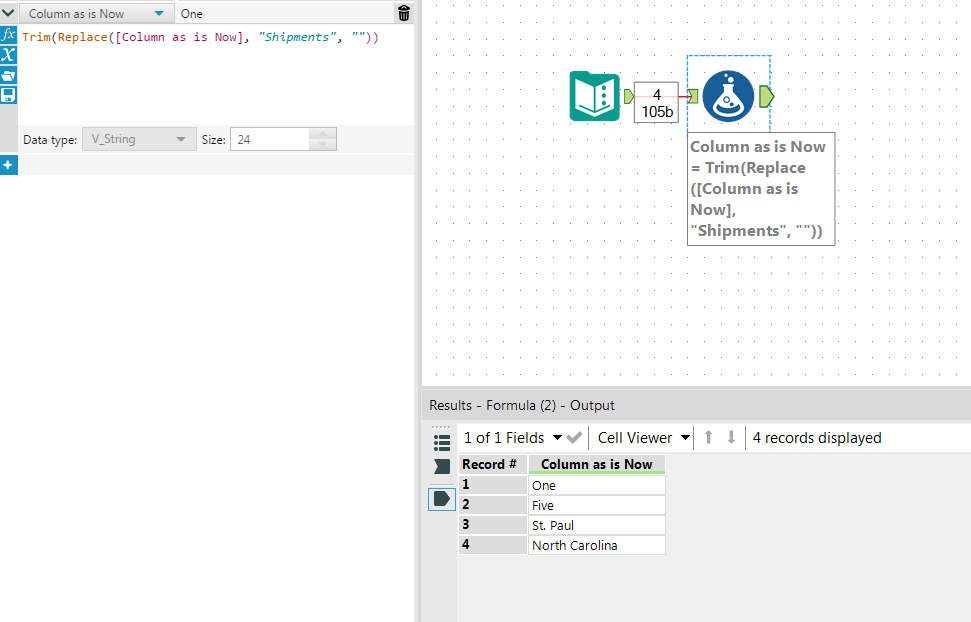Click the Size field showing 24
Image resolution: width=971 pixels, height=622 pixels.
269,139
